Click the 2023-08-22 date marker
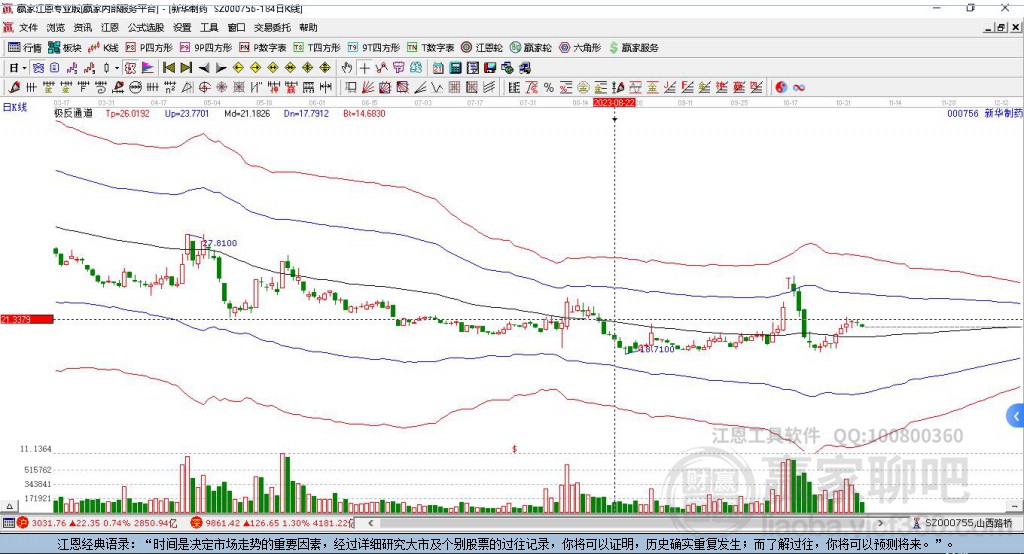Image resolution: width=1024 pixels, height=554 pixels. coord(614,103)
